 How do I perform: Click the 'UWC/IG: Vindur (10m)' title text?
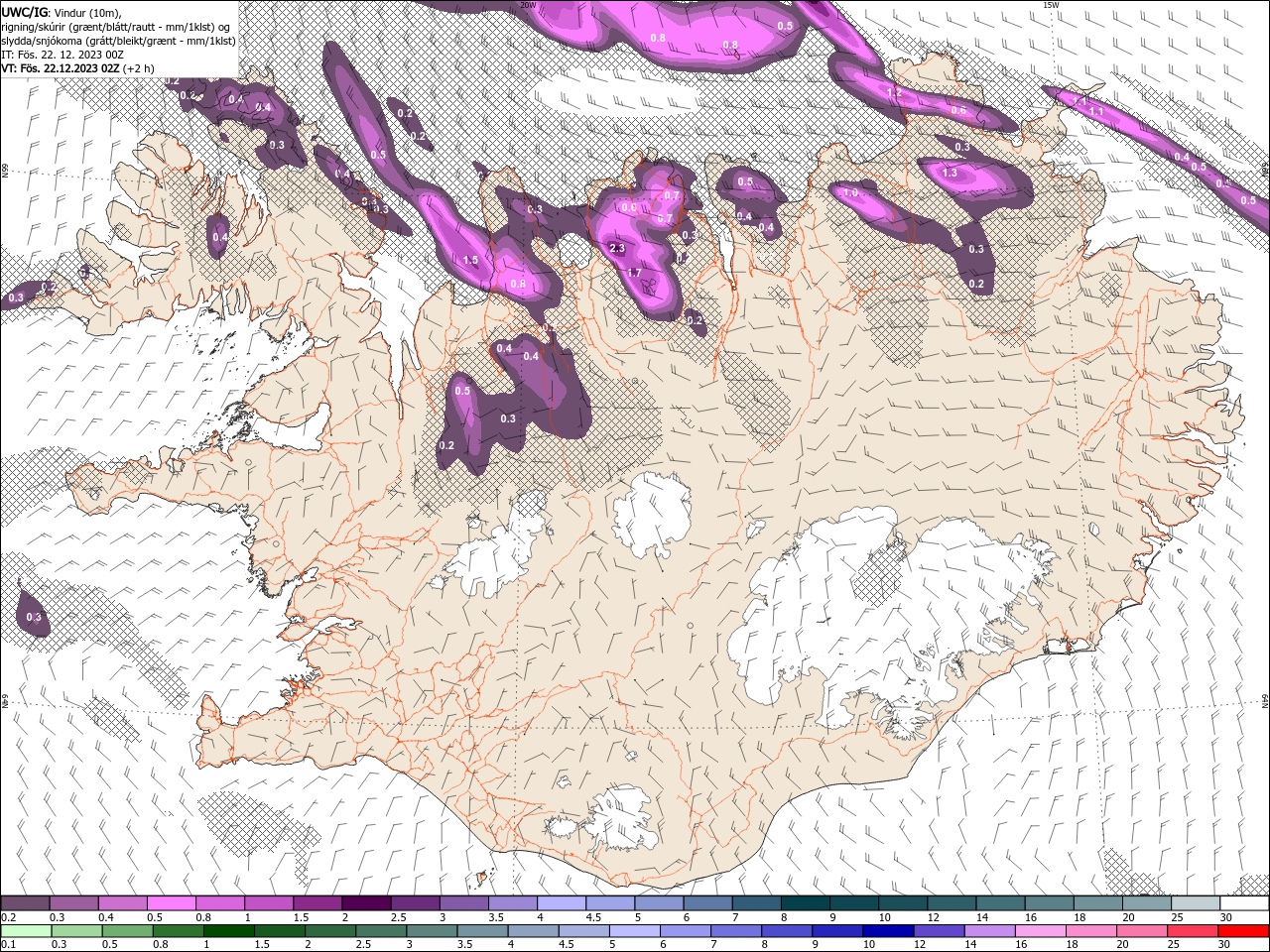pyautogui.click(x=61, y=11)
